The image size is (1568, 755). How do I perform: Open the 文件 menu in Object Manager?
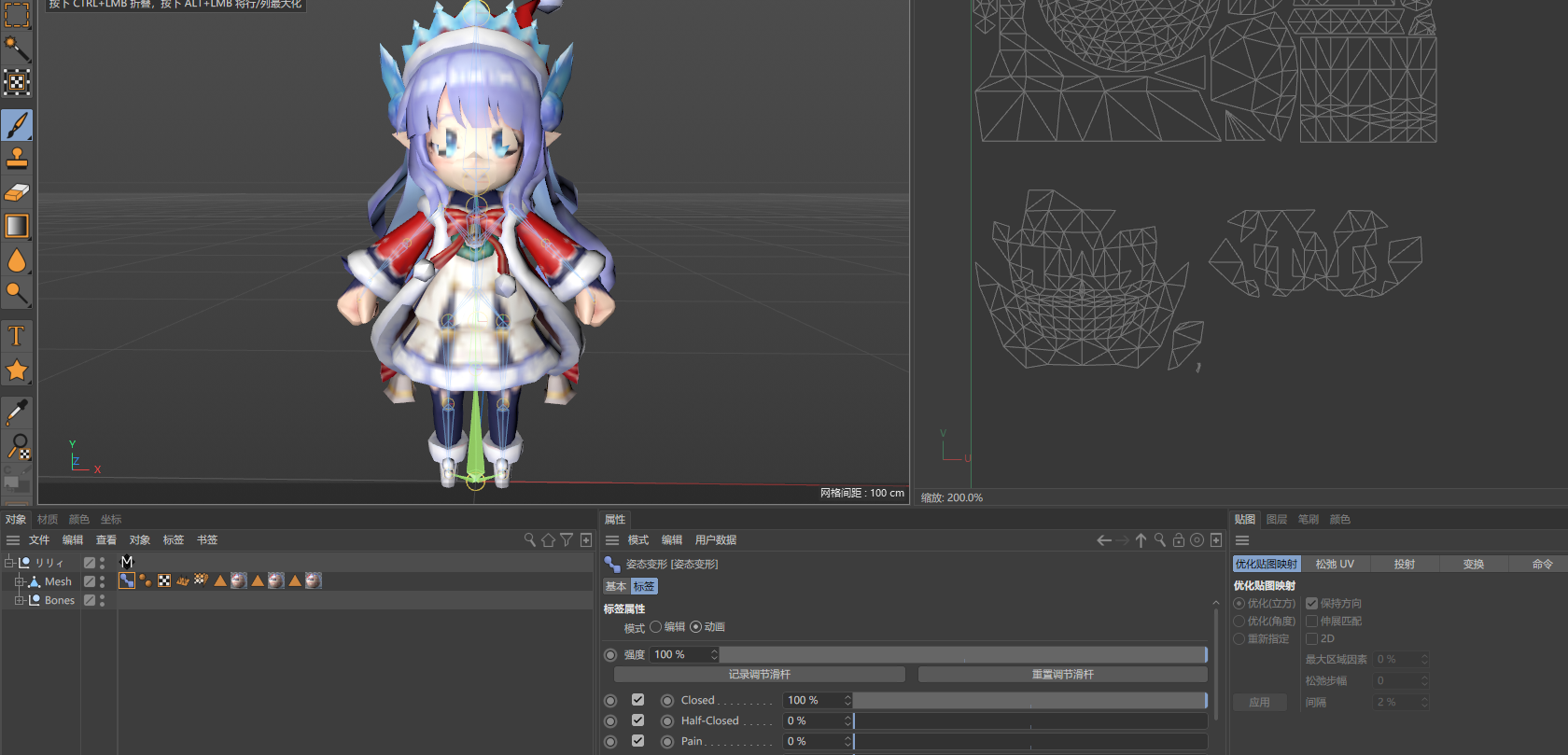(x=39, y=539)
